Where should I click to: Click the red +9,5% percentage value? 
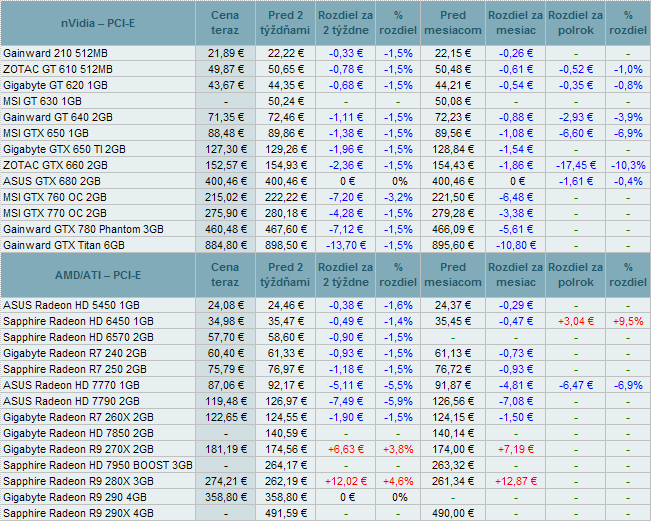pos(628,321)
